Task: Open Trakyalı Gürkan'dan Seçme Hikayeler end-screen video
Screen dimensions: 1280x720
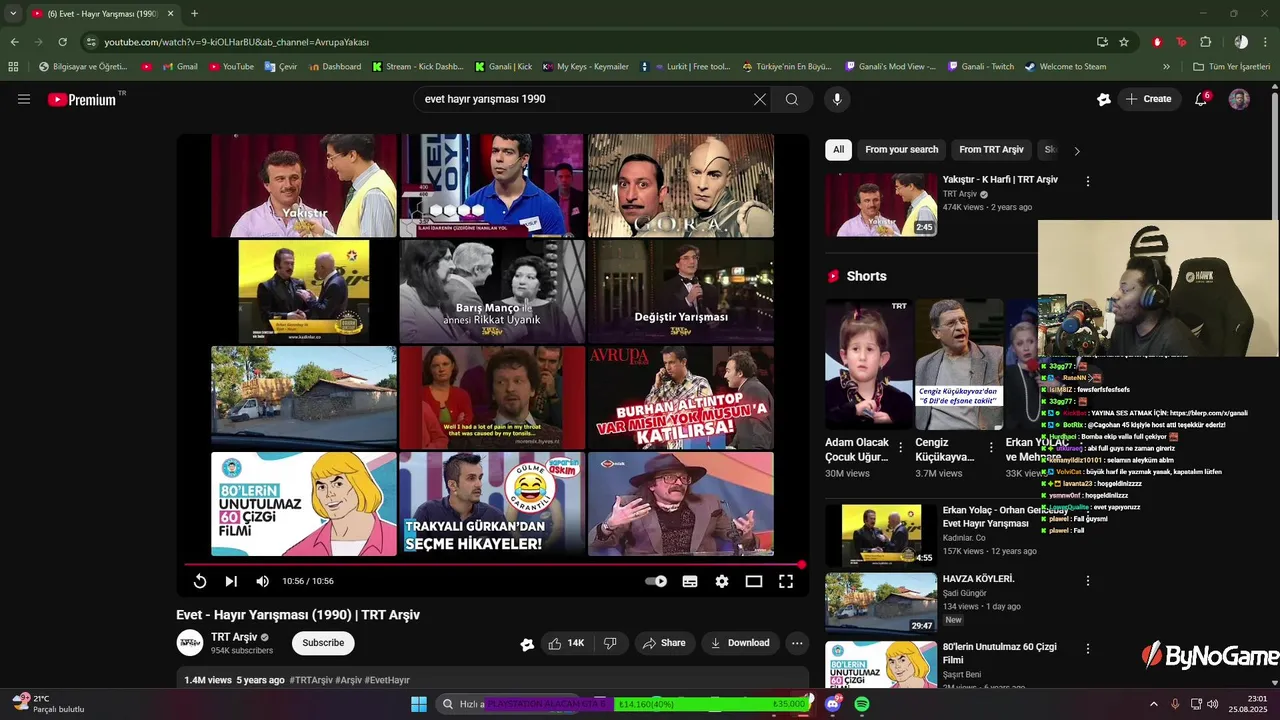Action: (x=492, y=504)
